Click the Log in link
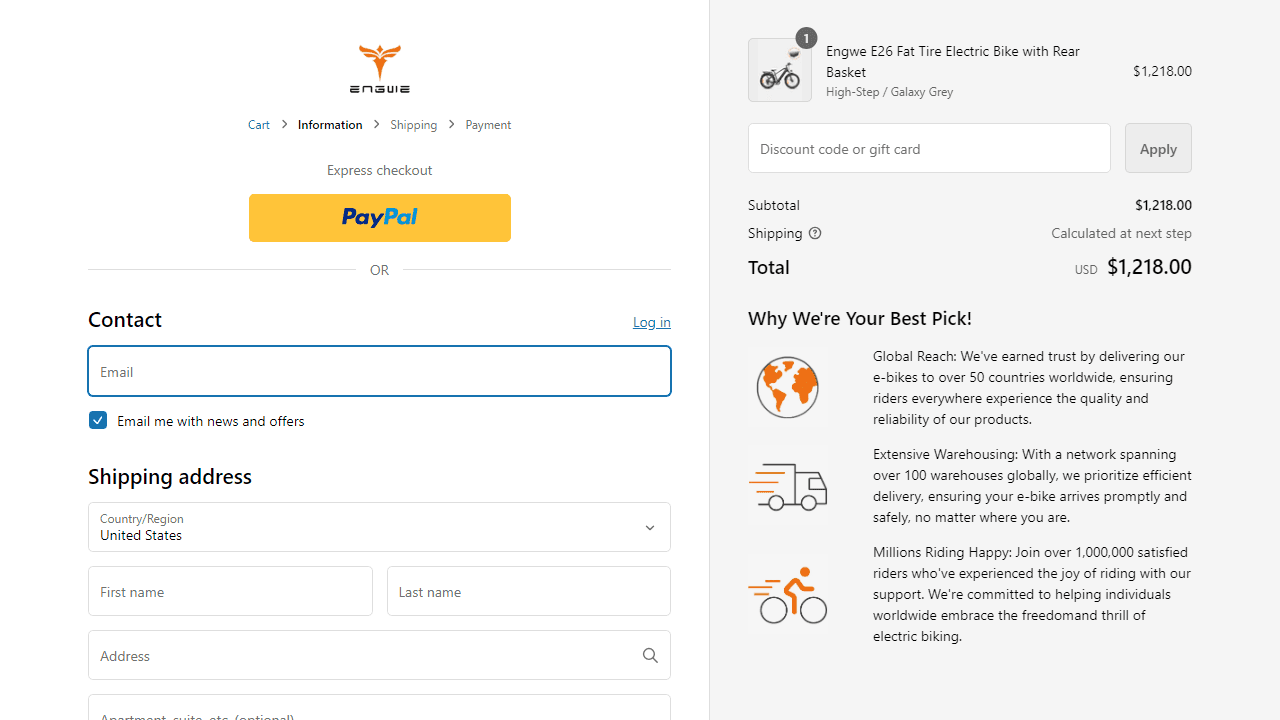 (x=652, y=322)
